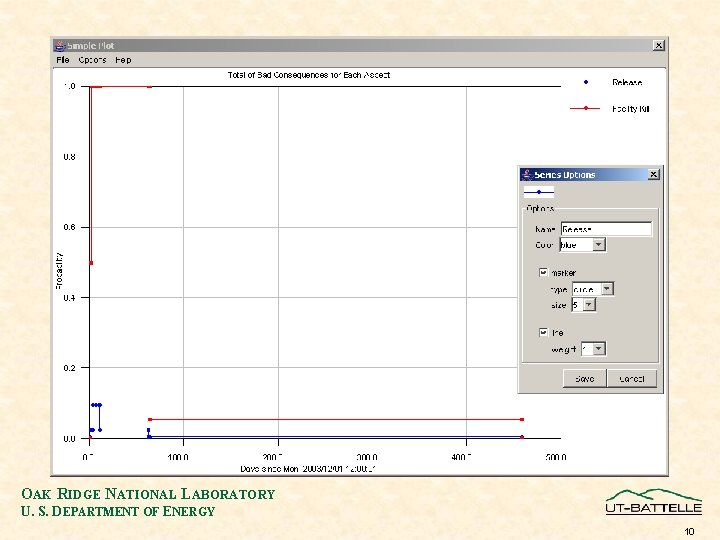Click the Release legend label

pyautogui.click(x=627, y=82)
